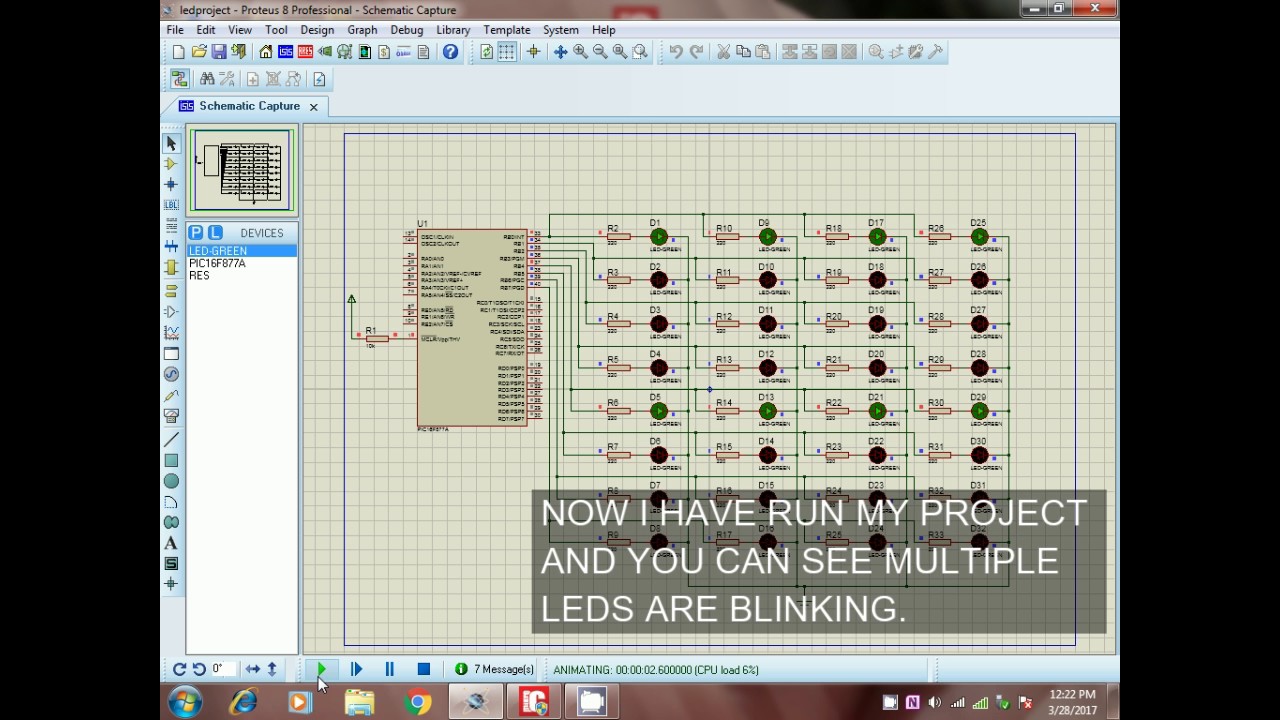The height and width of the screenshot is (720, 1280).
Task: Click the Cut scissors icon
Action: (723, 52)
